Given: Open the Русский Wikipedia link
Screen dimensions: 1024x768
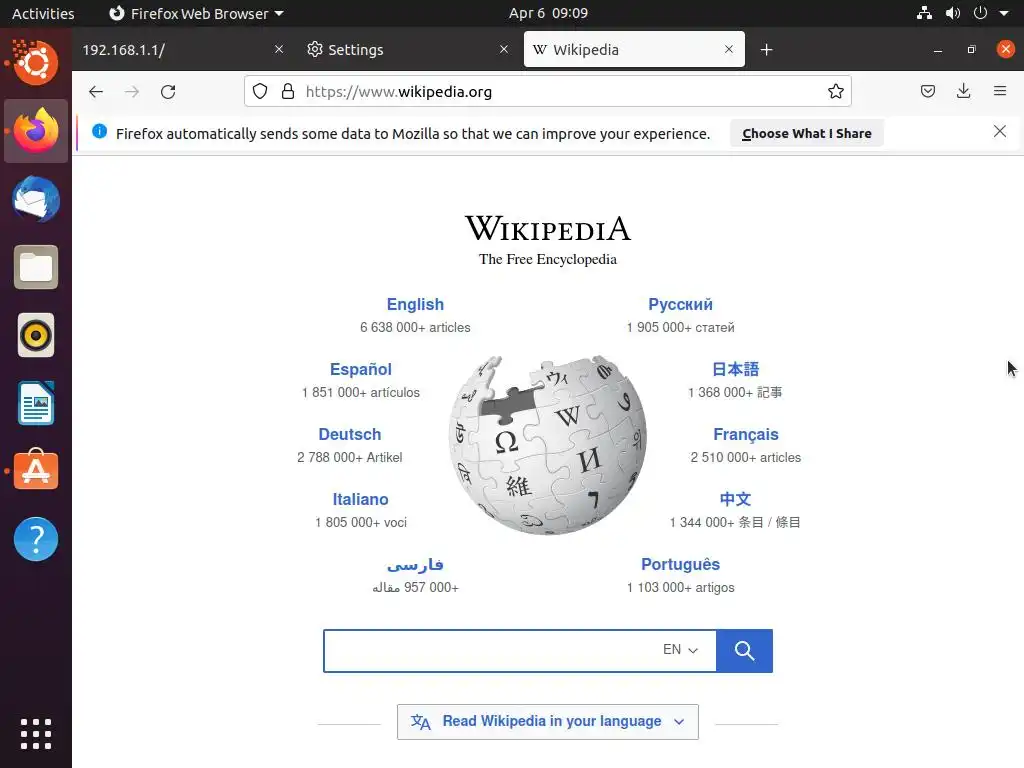Looking at the screenshot, I should click(680, 304).
